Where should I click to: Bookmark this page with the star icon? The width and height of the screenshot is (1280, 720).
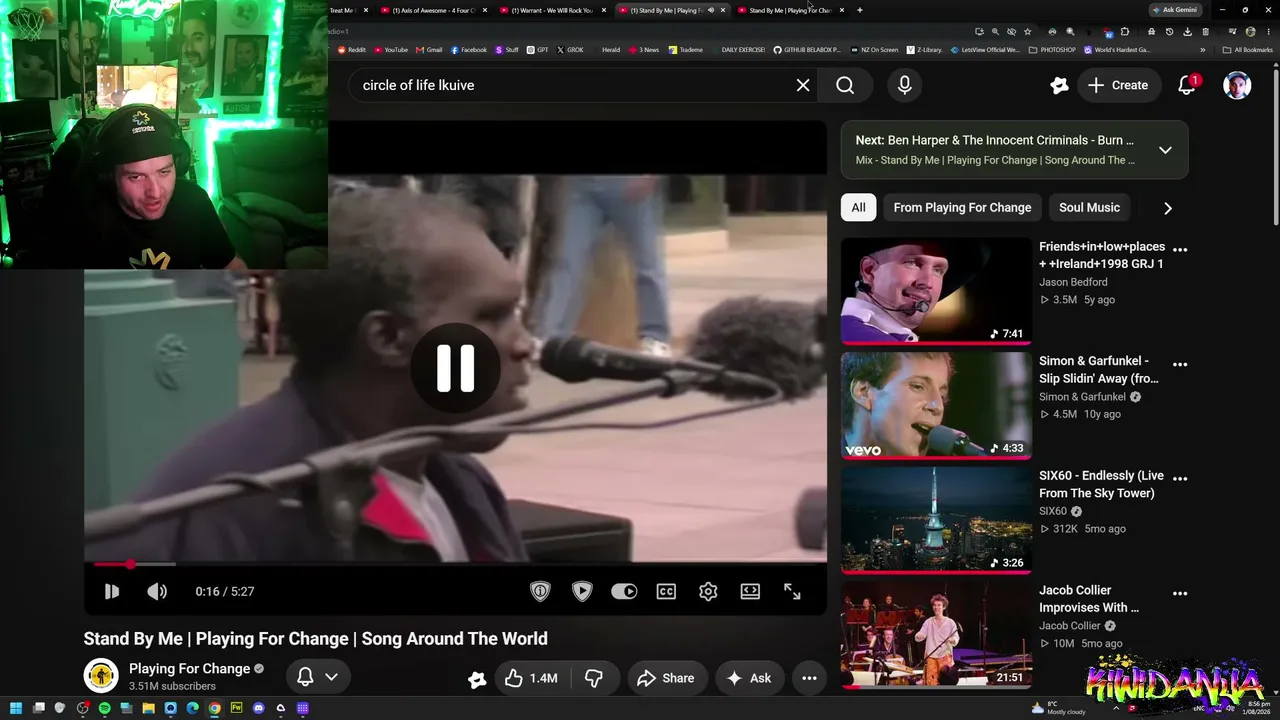pyautogui.click(x=1028, y=31)
